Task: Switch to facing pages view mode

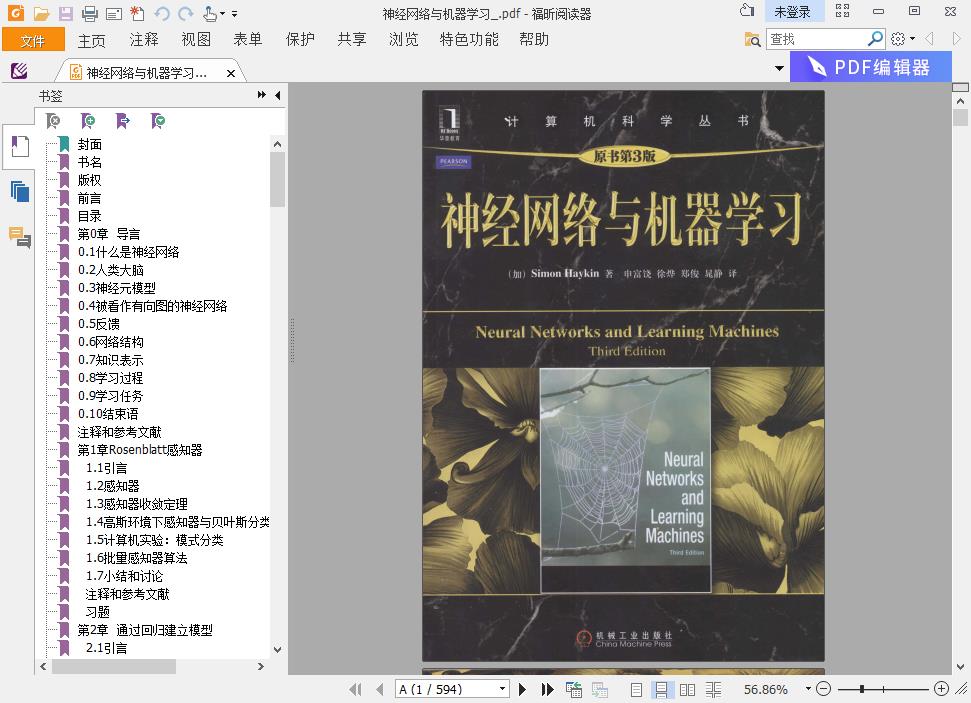Action: 687,689
